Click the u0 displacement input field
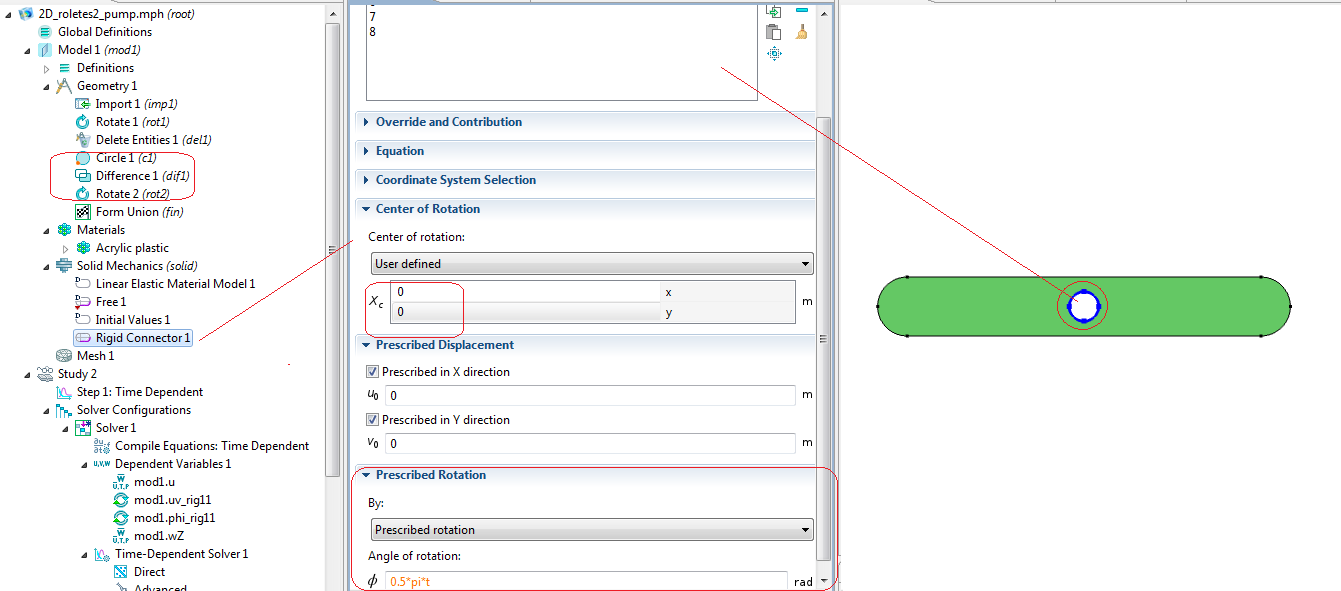Screen dimensions: 1341x591 coord(591,395)
